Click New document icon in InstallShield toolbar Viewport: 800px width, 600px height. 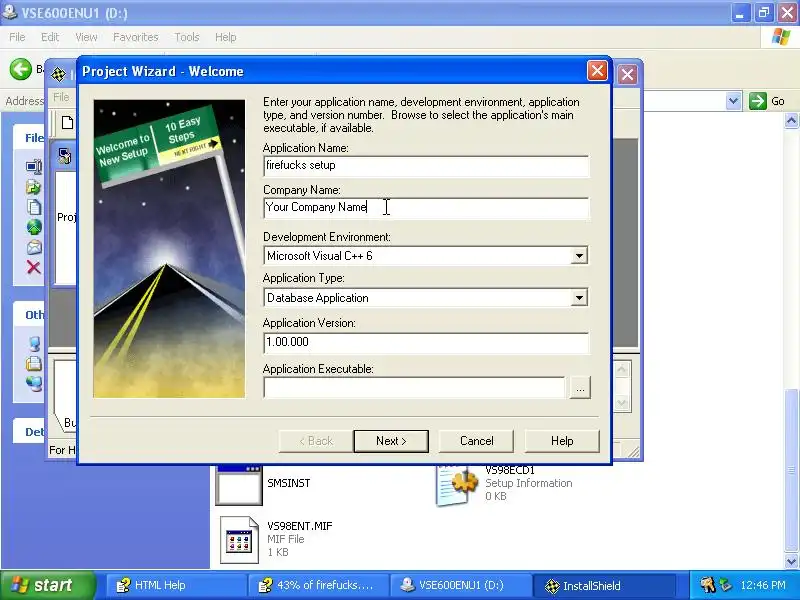point(67,122)
